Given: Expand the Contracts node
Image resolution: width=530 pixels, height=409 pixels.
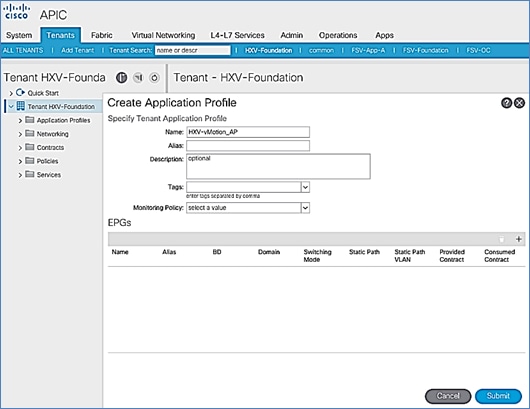Looking at the screenshot, I should pos(20,148).
